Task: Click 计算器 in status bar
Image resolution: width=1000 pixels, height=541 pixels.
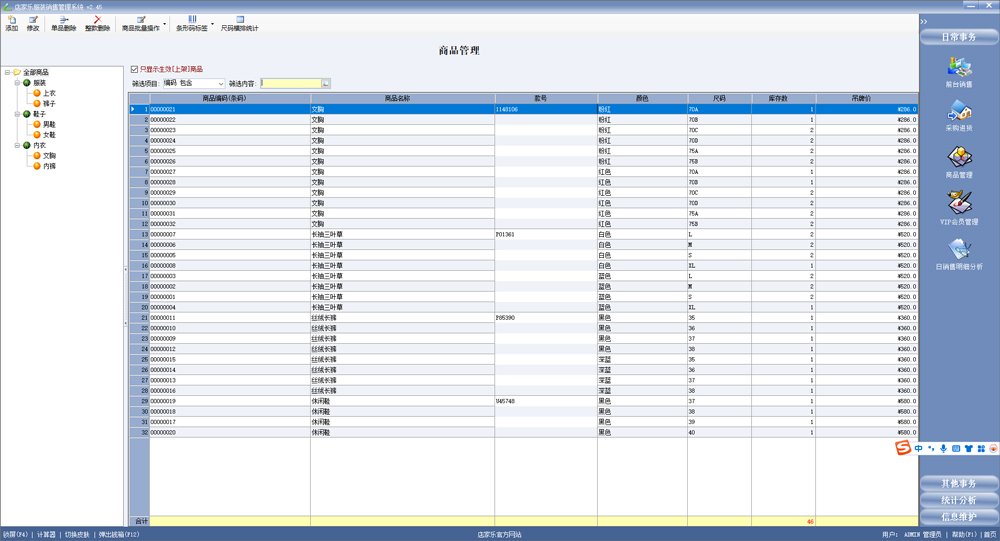Action: [47, 535]
